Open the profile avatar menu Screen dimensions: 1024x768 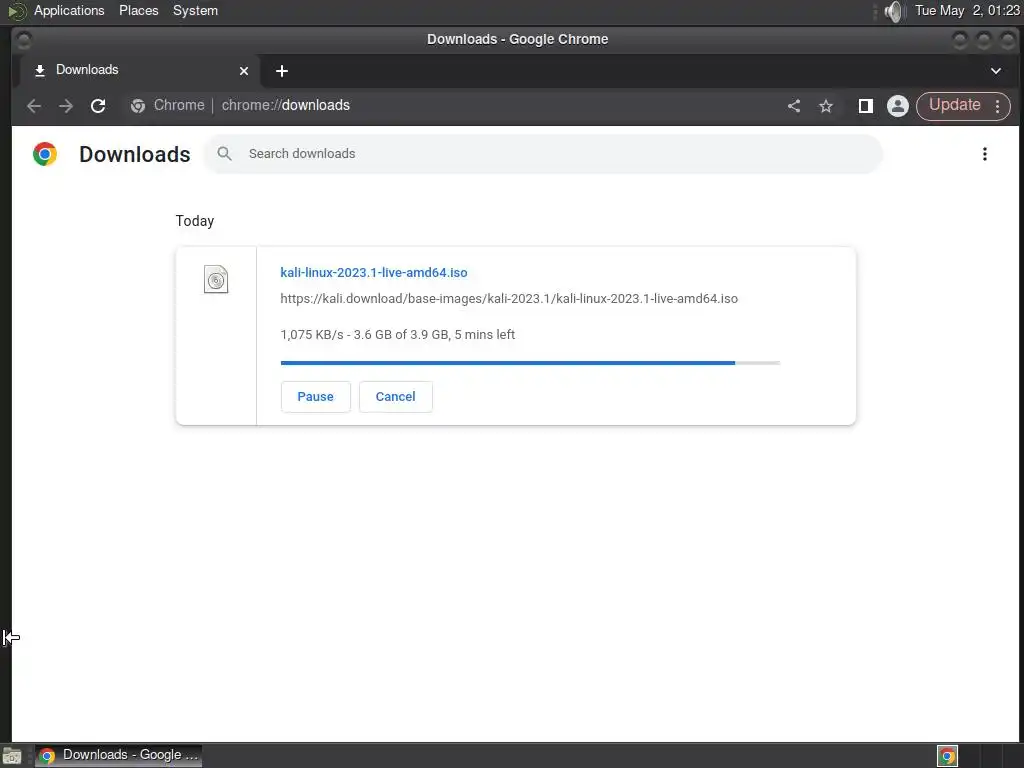point(898,106)
